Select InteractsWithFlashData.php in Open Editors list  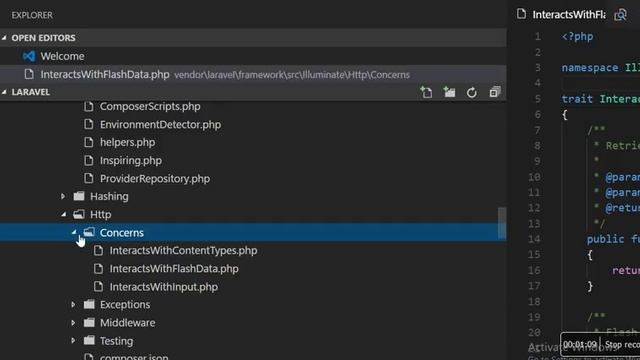tap(253, 74)
